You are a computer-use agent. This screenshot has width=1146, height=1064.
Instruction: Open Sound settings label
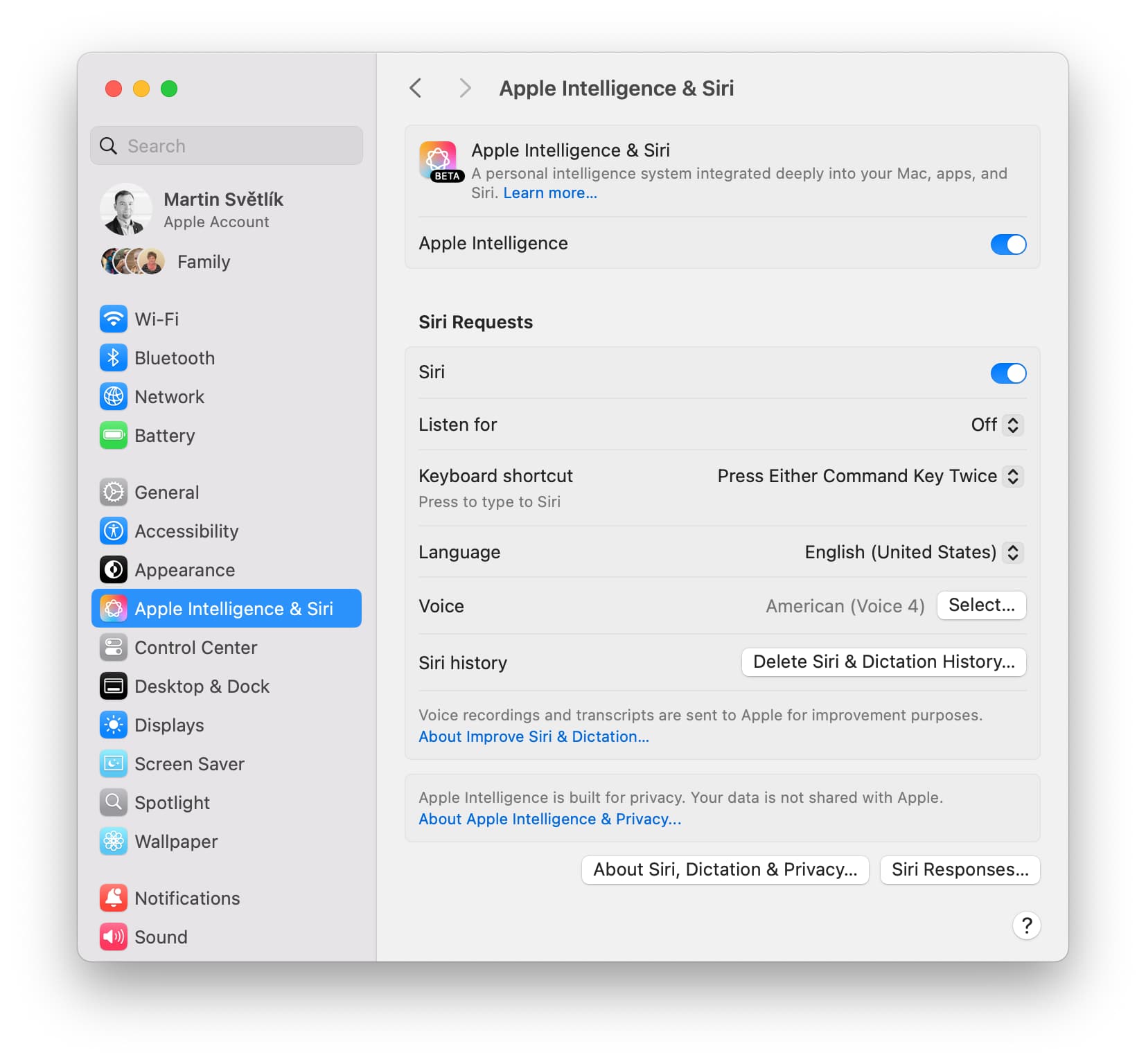click(161, 937)
